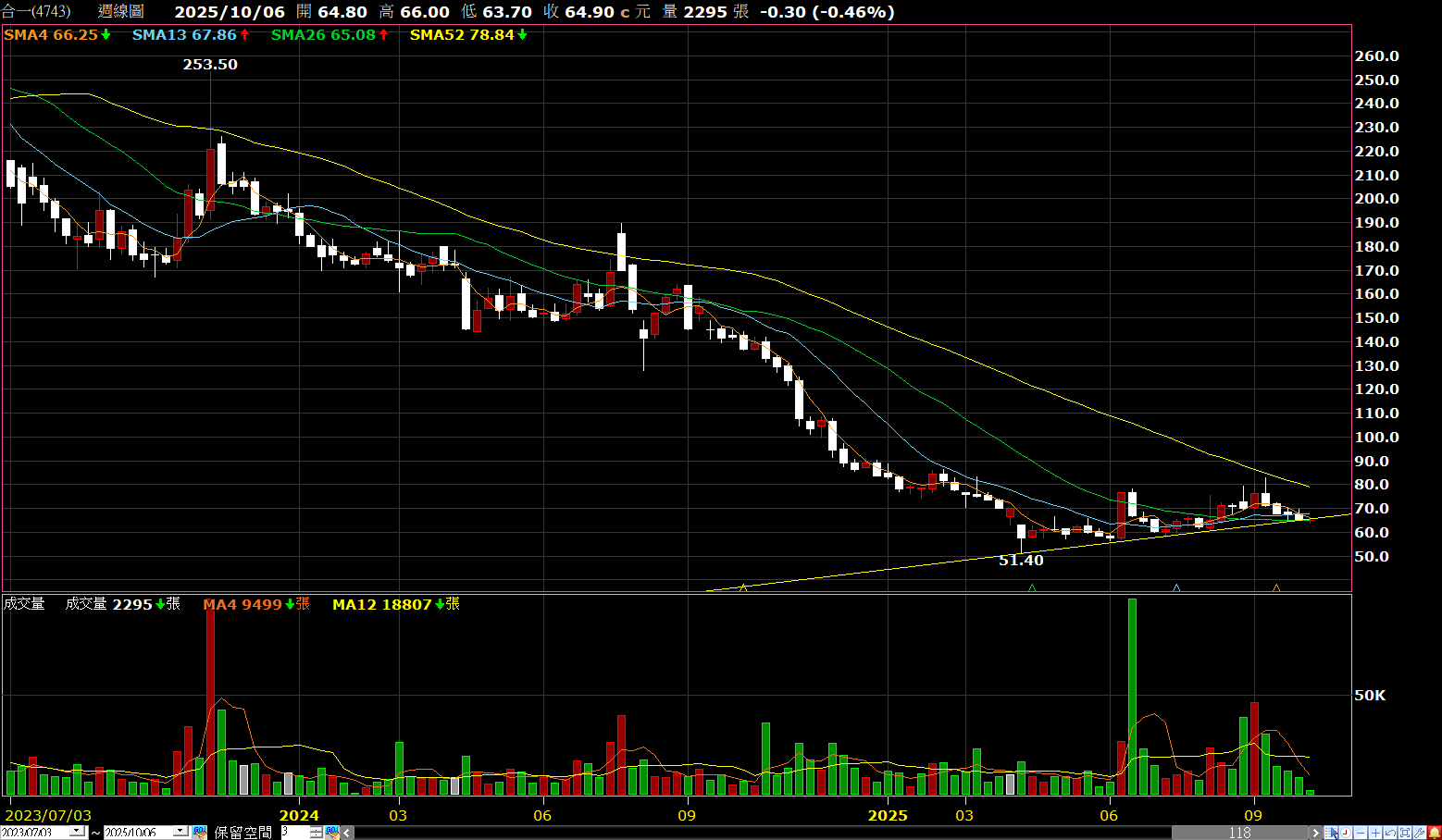Click the high price 66.00 in header
Image resolution: width=1442 pixels, height=840 pixels.
coord(425,12)
